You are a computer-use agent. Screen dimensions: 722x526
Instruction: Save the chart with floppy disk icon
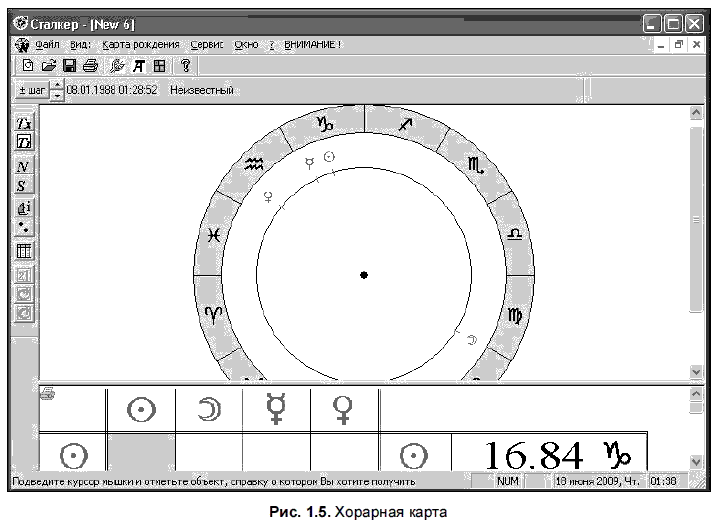click(69, 66)
